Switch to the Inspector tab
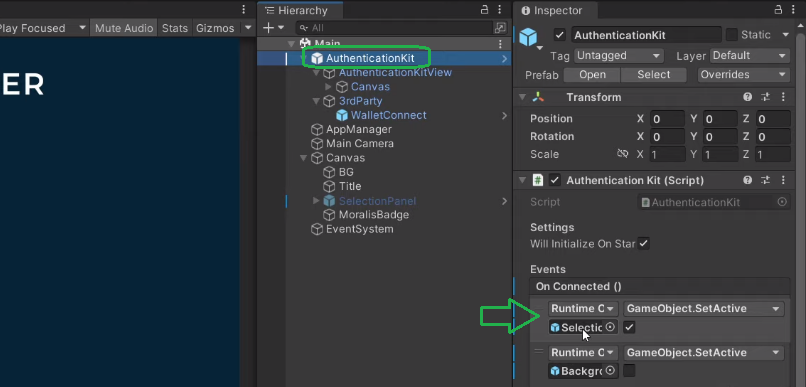 [x=555, y=10]
